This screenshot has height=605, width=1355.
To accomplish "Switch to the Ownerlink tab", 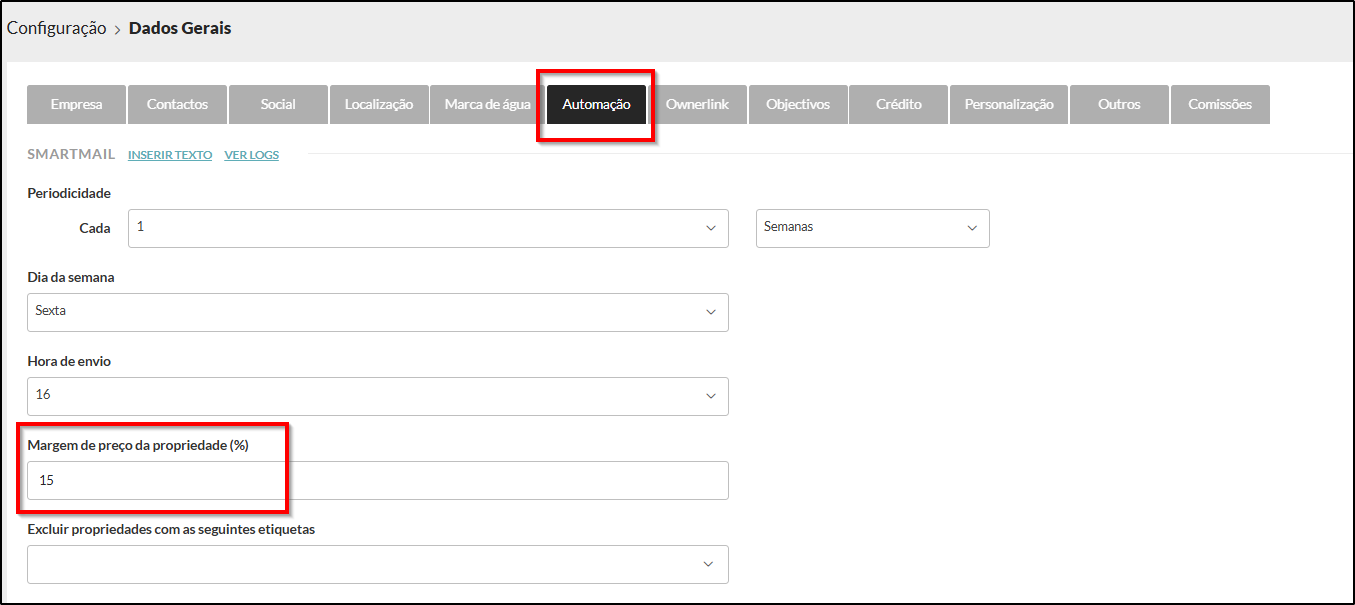I will pos(697,105).
